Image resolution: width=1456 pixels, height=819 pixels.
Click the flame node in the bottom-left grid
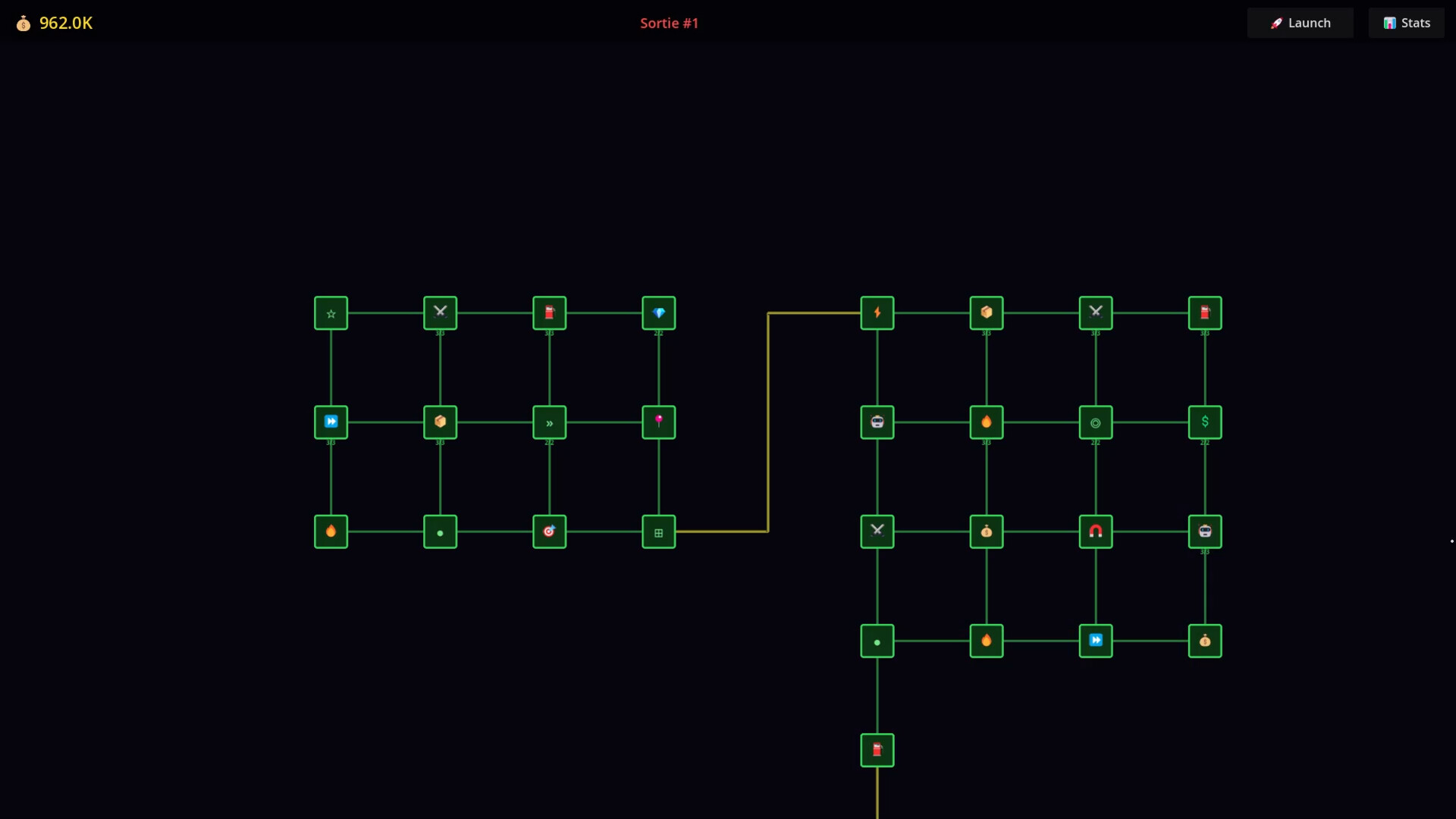(331, 532)
